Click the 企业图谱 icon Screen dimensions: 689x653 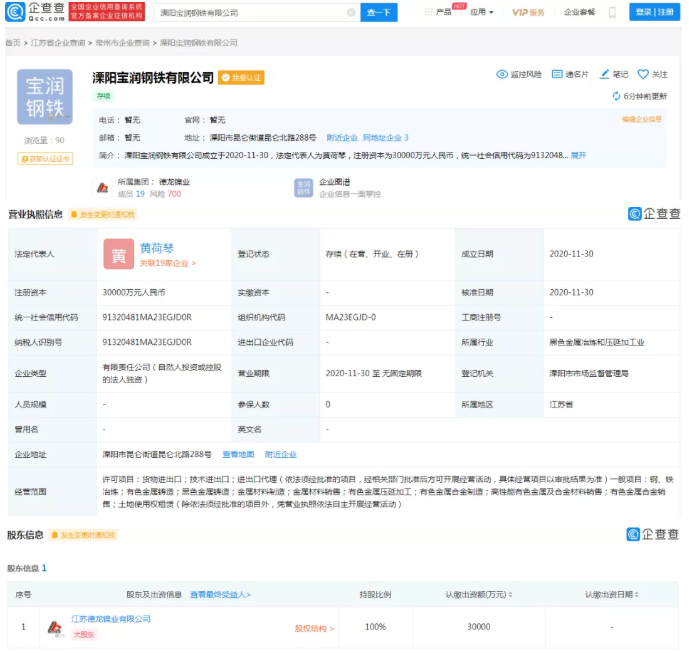click(x=303, y=188)
